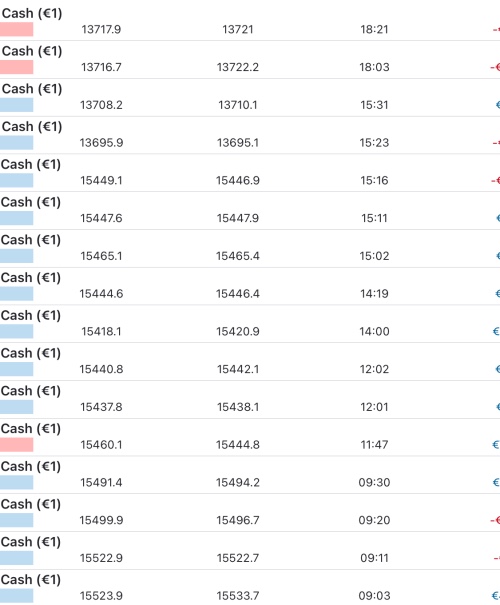The width and height of the screenshot is (500, 605).
Task: Select the opening price 15465.1
Action: tap(101, 256)
